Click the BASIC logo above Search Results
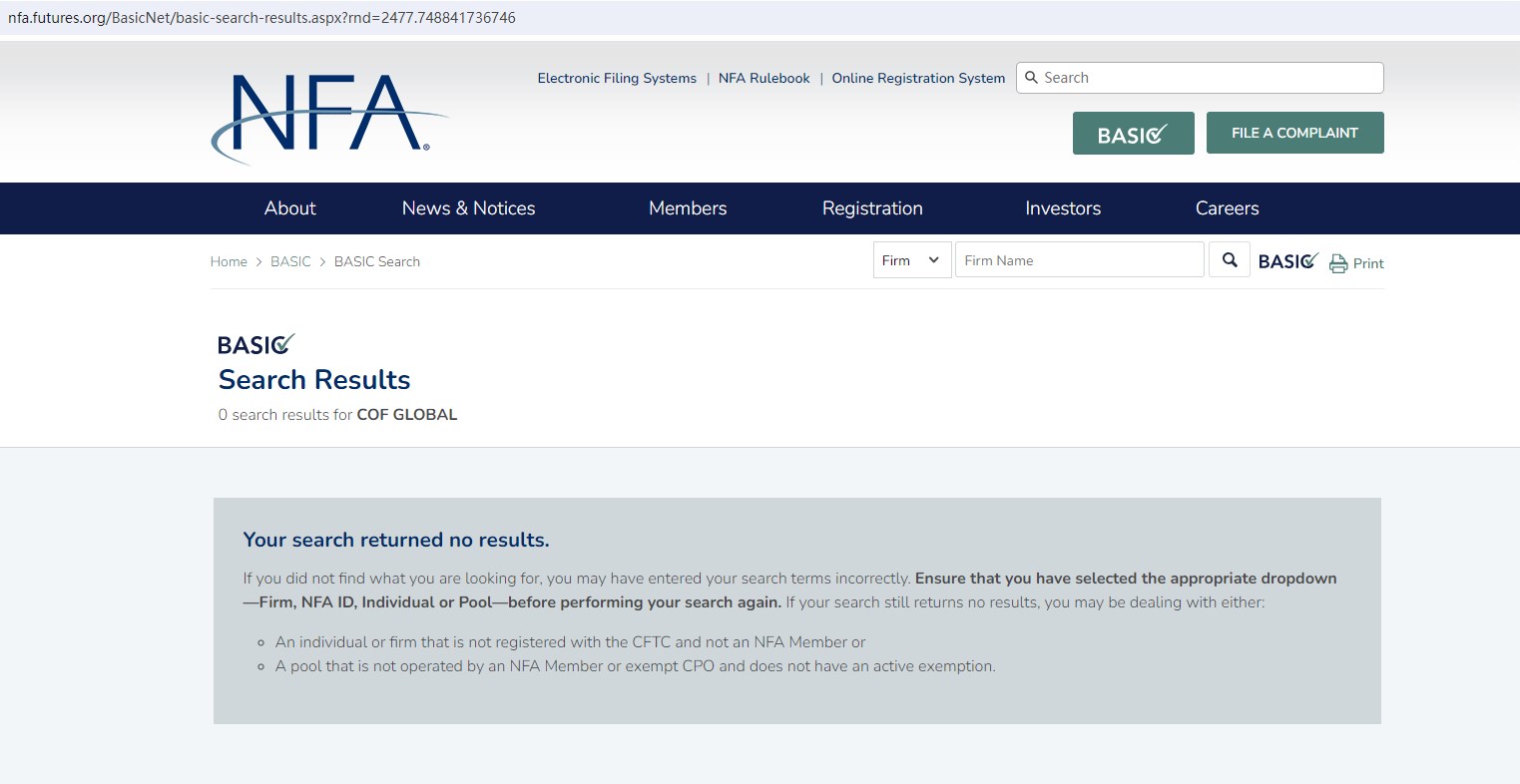1520x784 pixels. point(256,344)
